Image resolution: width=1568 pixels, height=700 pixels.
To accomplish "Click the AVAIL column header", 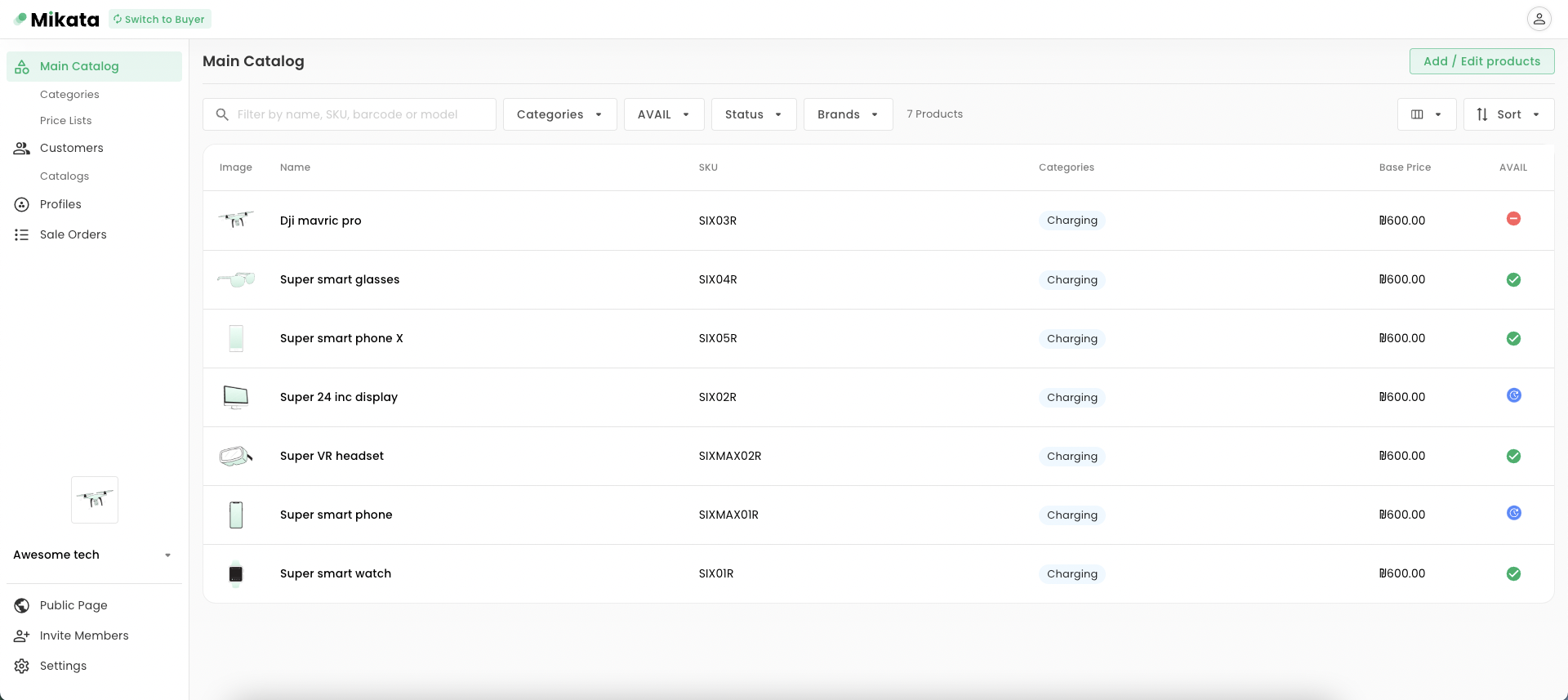I will [1513, 167].
